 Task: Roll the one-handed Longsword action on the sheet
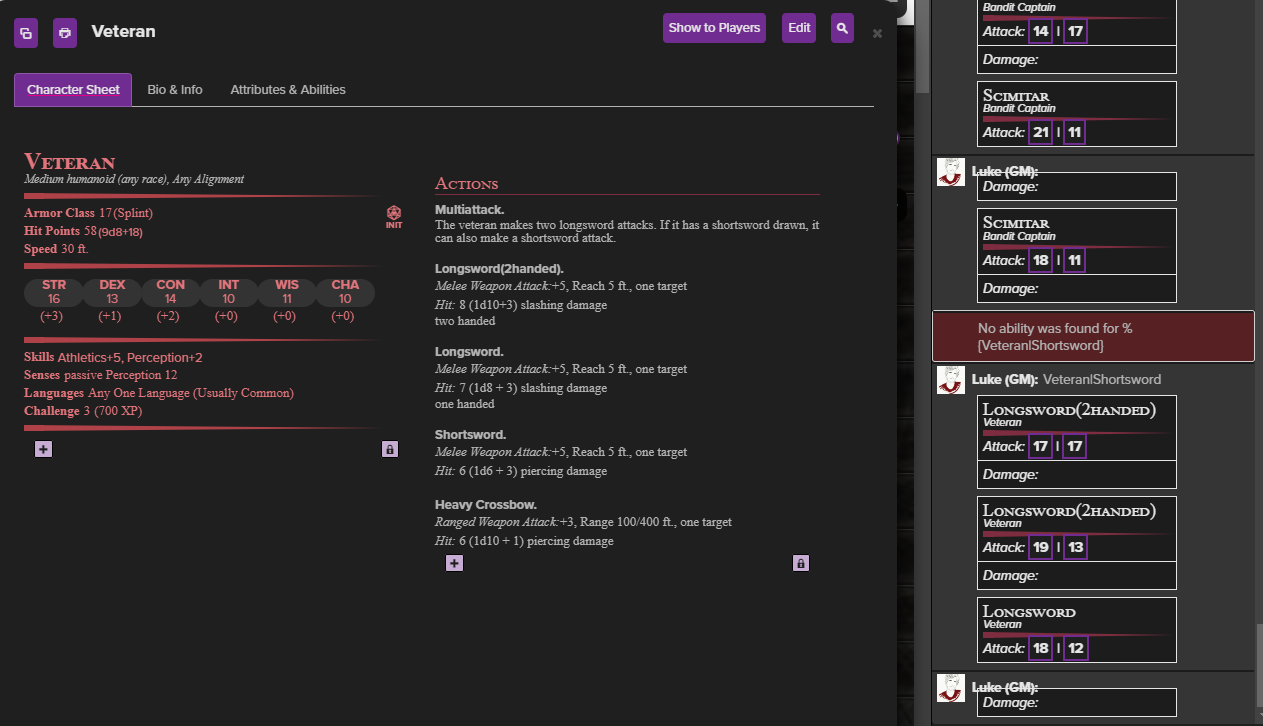tap(469, 352)
